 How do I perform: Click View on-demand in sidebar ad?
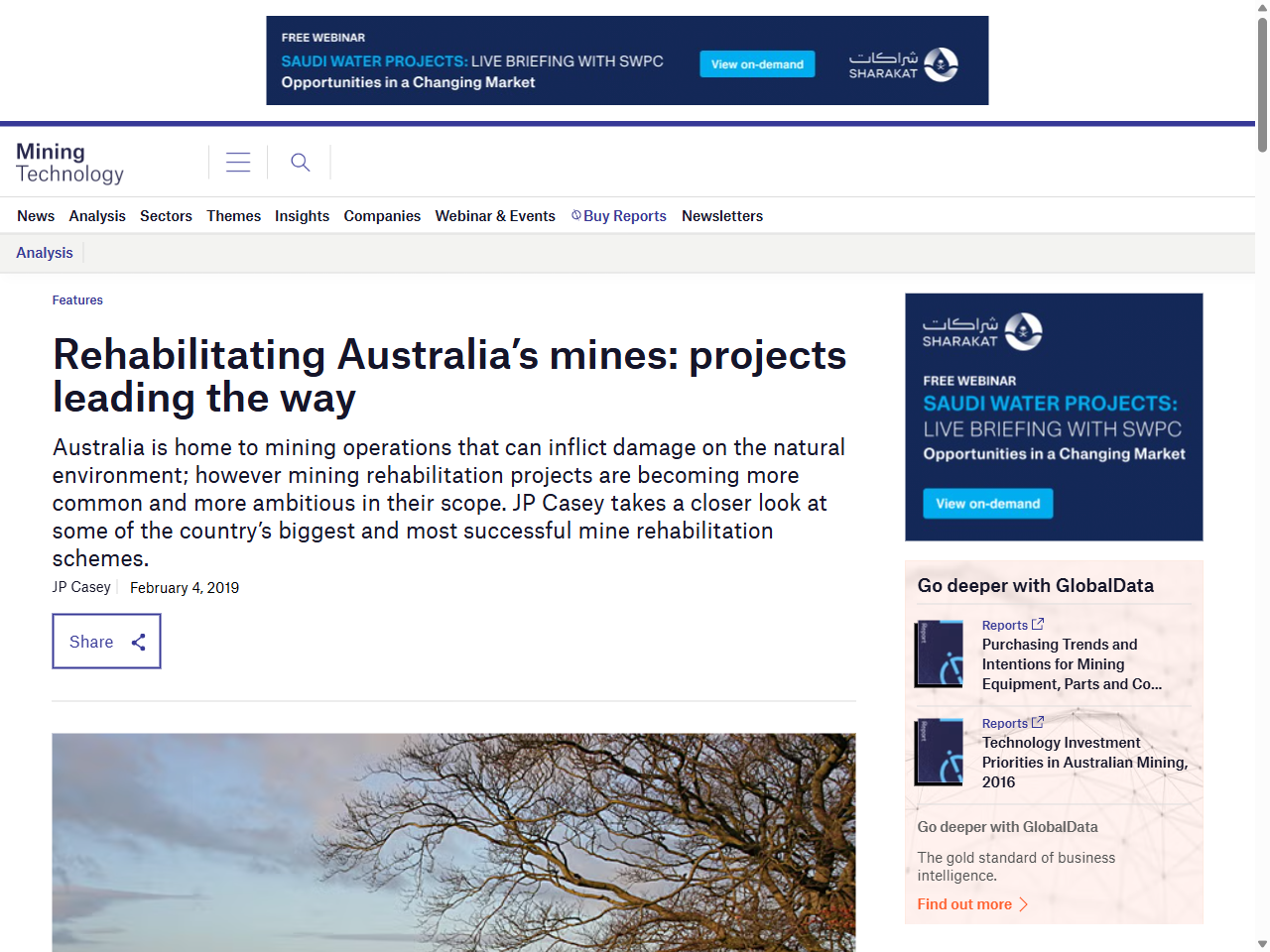click(987, 504)
